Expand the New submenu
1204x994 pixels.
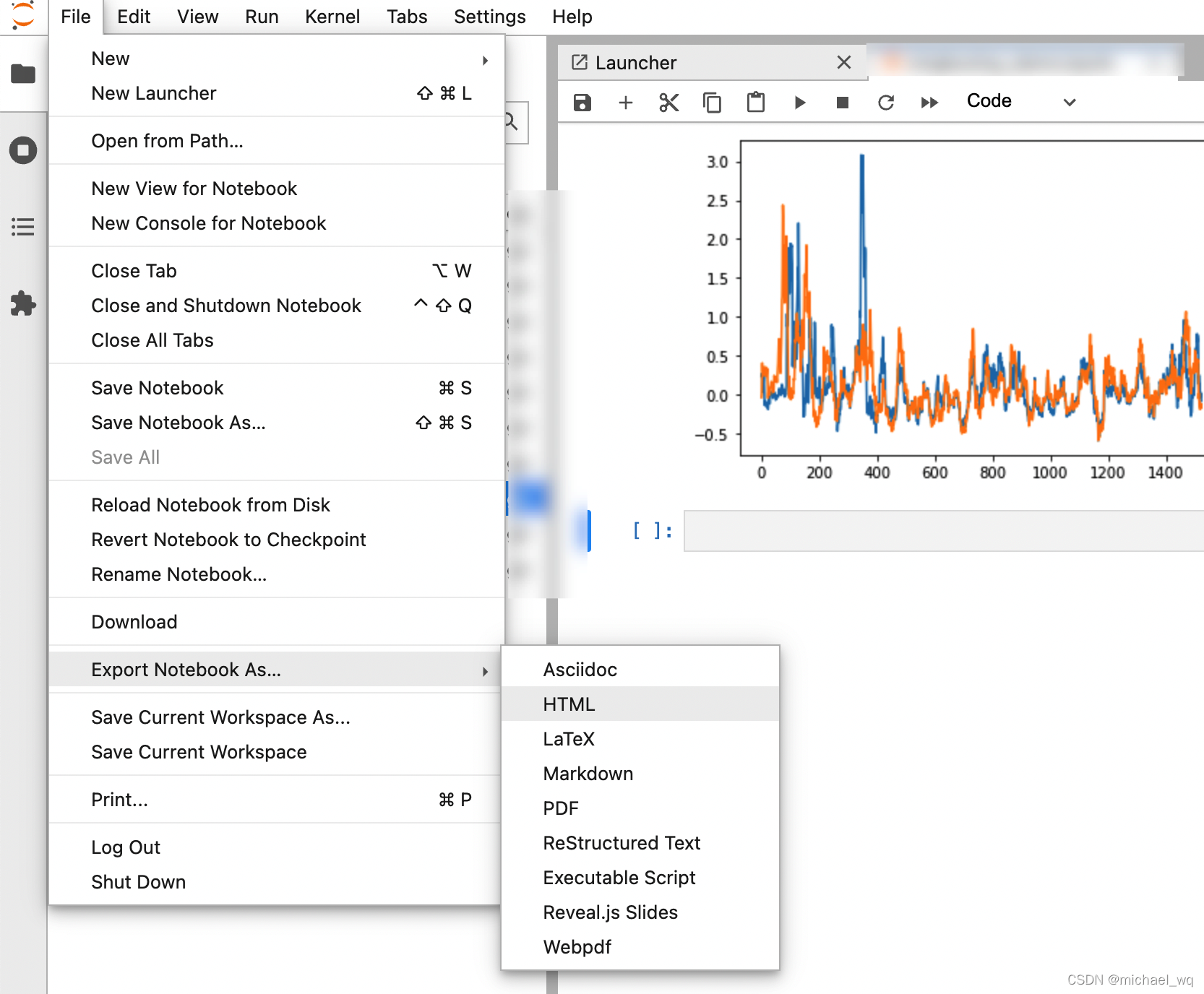tap(276, 59)
